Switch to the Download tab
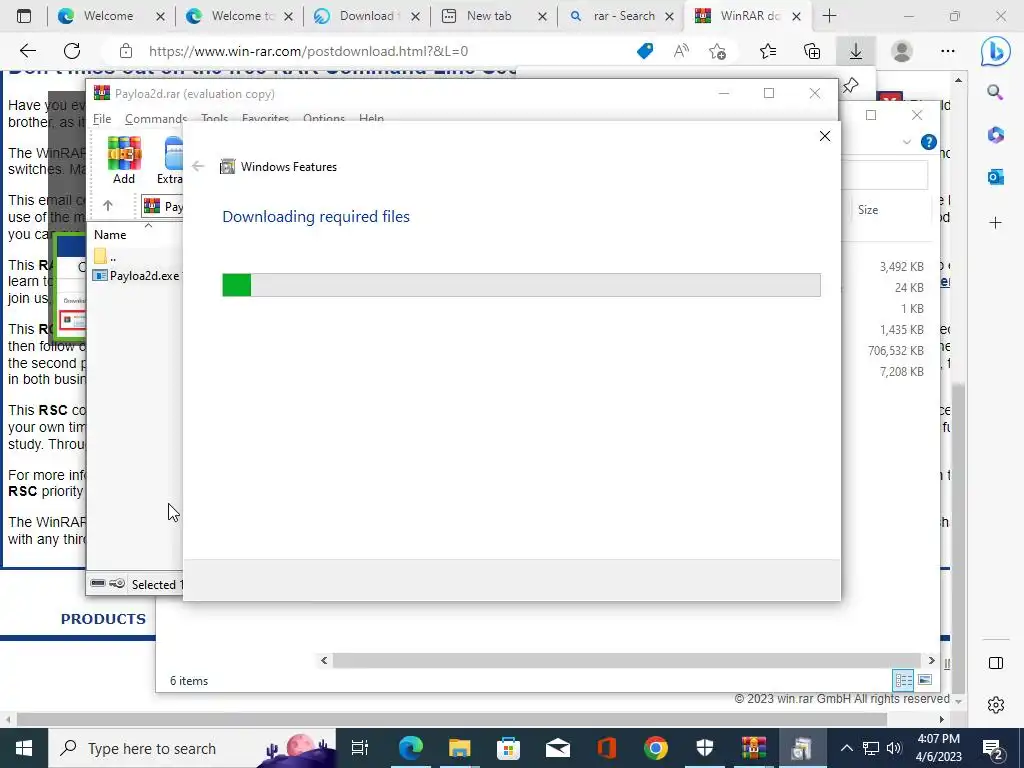This screenshot has height=768, width=1024. tap(366, 16)
